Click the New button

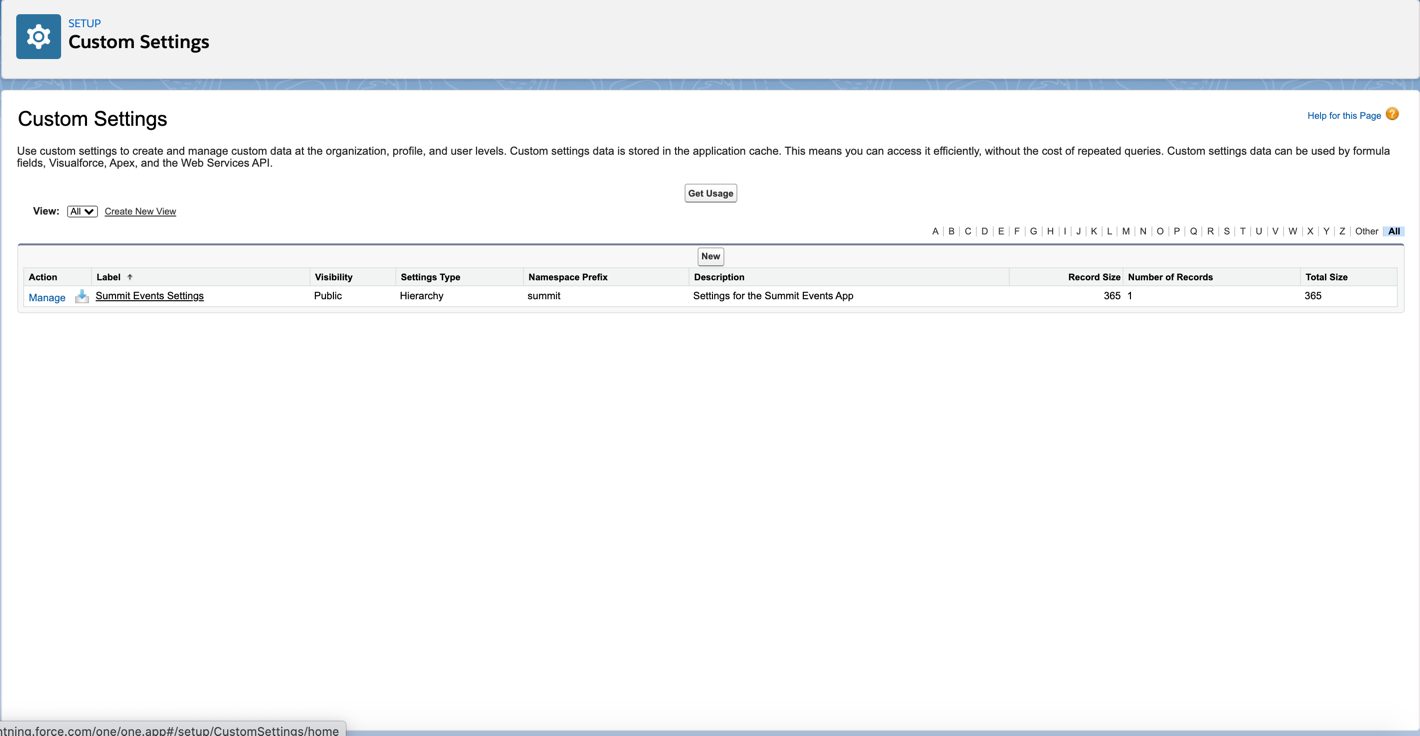710,256
